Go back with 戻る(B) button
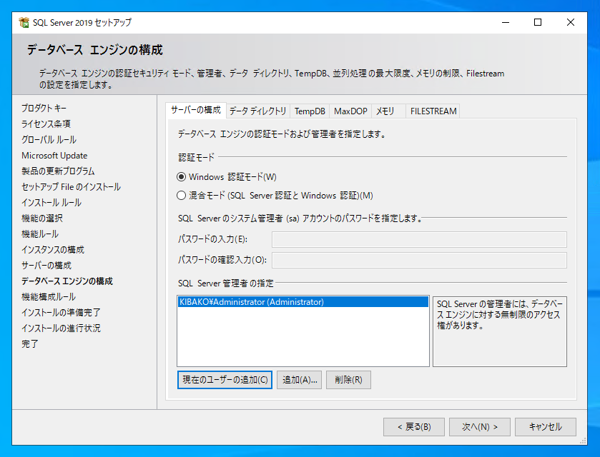600x457 pixels. pyautogui.click(x=414, y=427)
